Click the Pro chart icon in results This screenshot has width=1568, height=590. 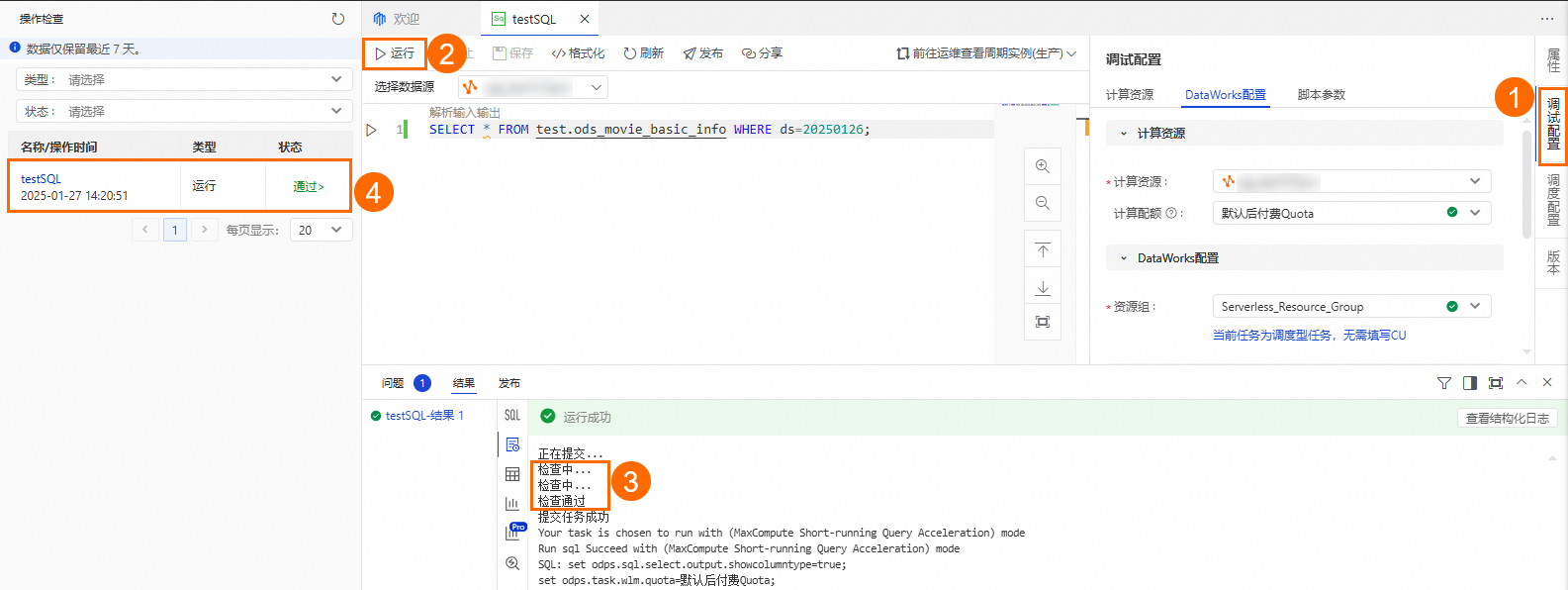tap(514, 532)
